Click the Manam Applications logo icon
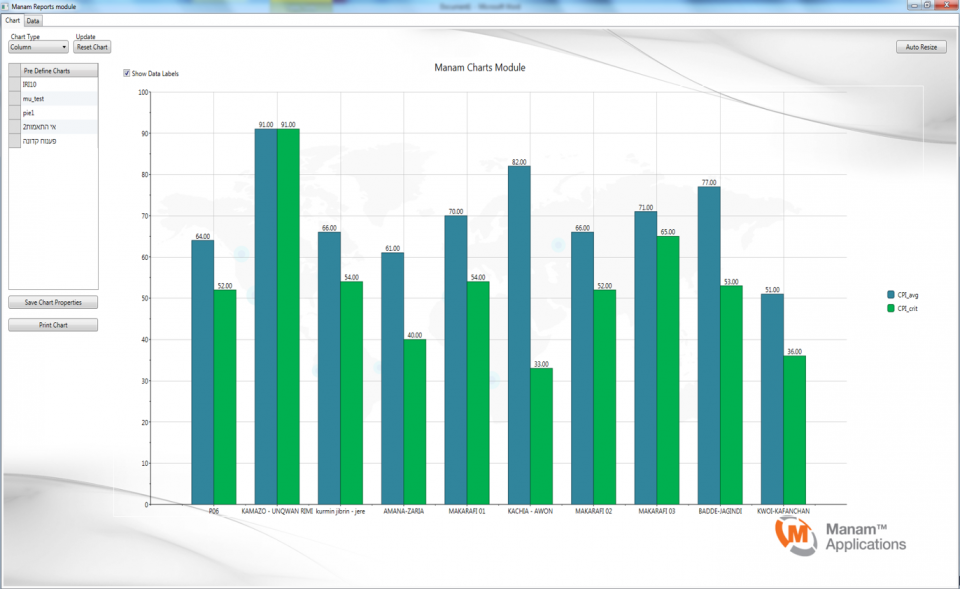Screen dimensions: 960x589 795,536
